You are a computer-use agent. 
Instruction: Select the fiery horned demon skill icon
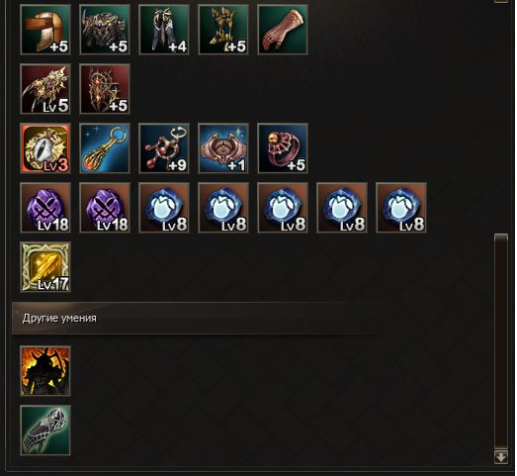tap(45, 371)
